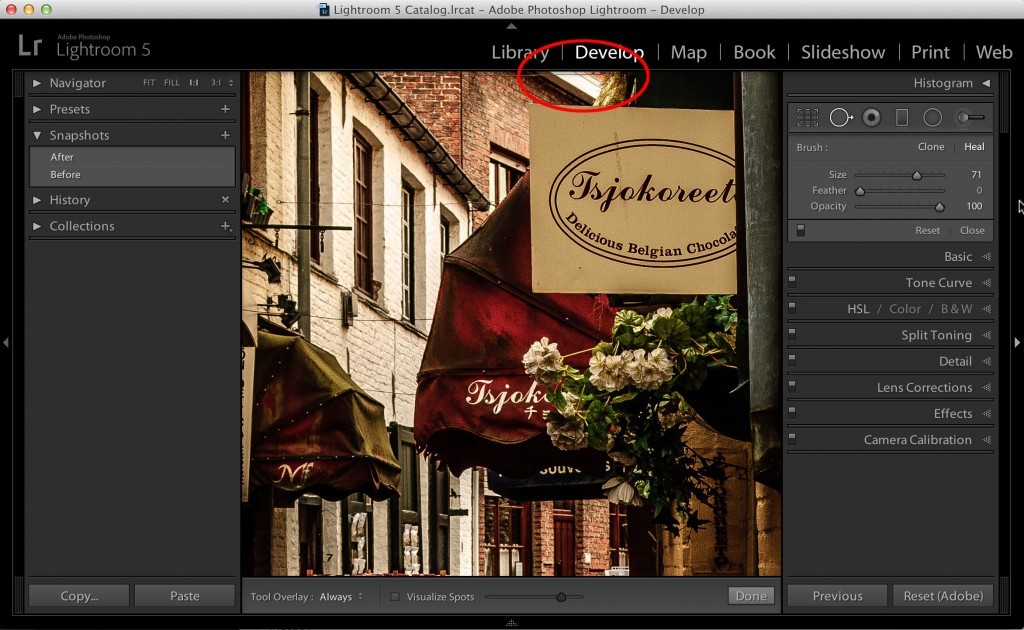Hide the right panel group arrow
1024x630 pixels.
(x=1017, y=342)
